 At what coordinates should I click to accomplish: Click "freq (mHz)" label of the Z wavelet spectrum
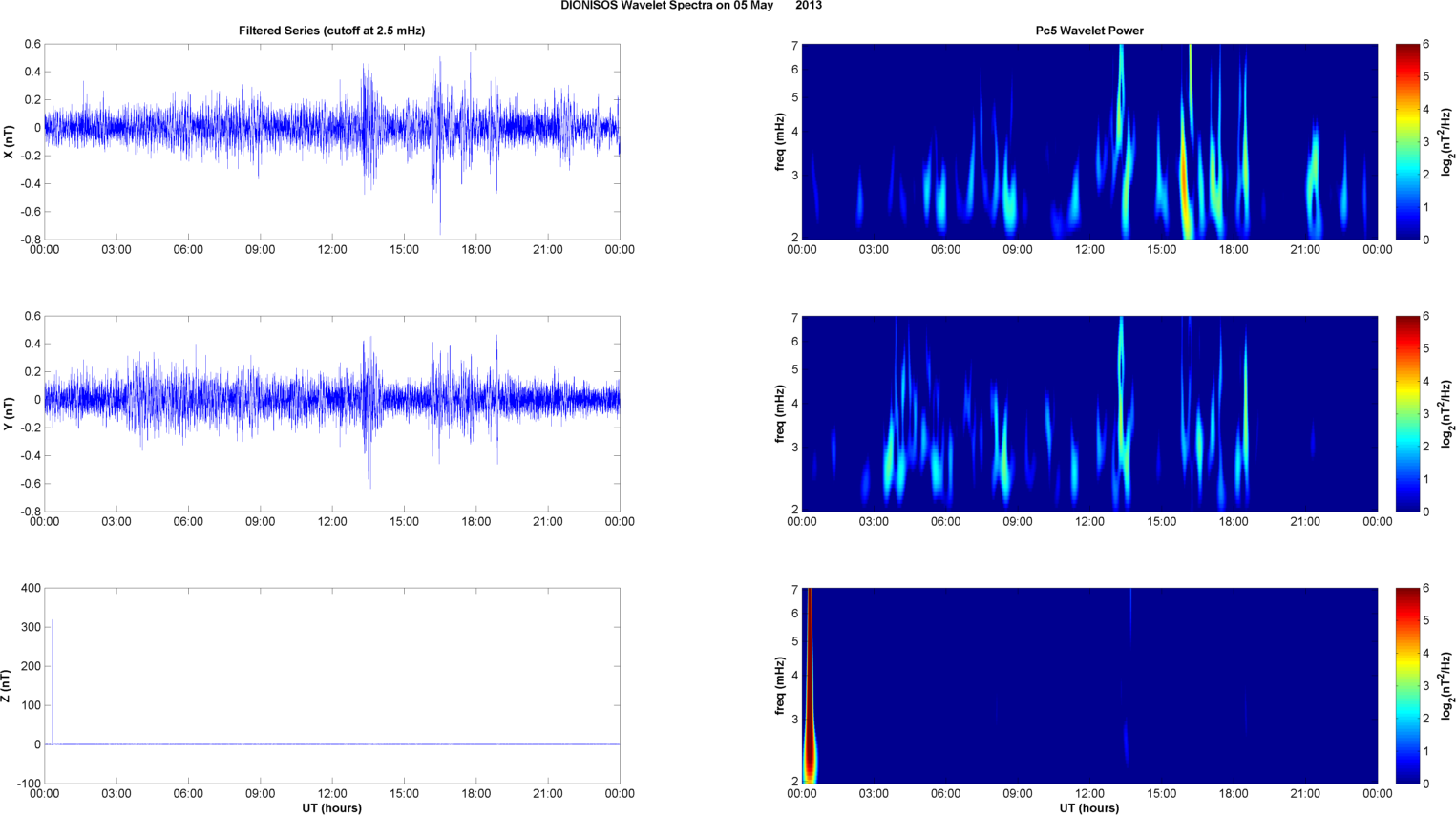pos(780,685)
